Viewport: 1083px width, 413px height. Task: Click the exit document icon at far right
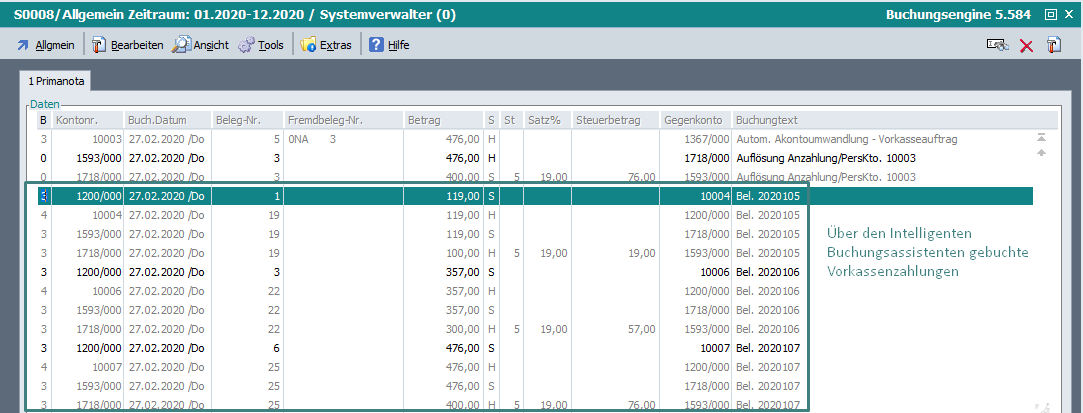(x=1054, y=45)
